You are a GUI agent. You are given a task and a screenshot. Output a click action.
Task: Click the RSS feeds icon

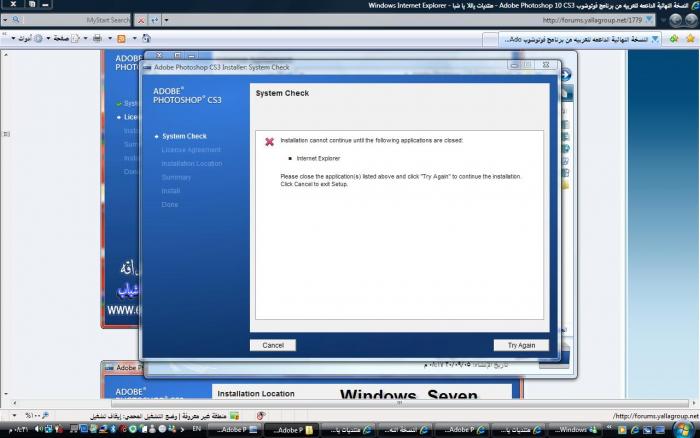[x=121, y=39]
